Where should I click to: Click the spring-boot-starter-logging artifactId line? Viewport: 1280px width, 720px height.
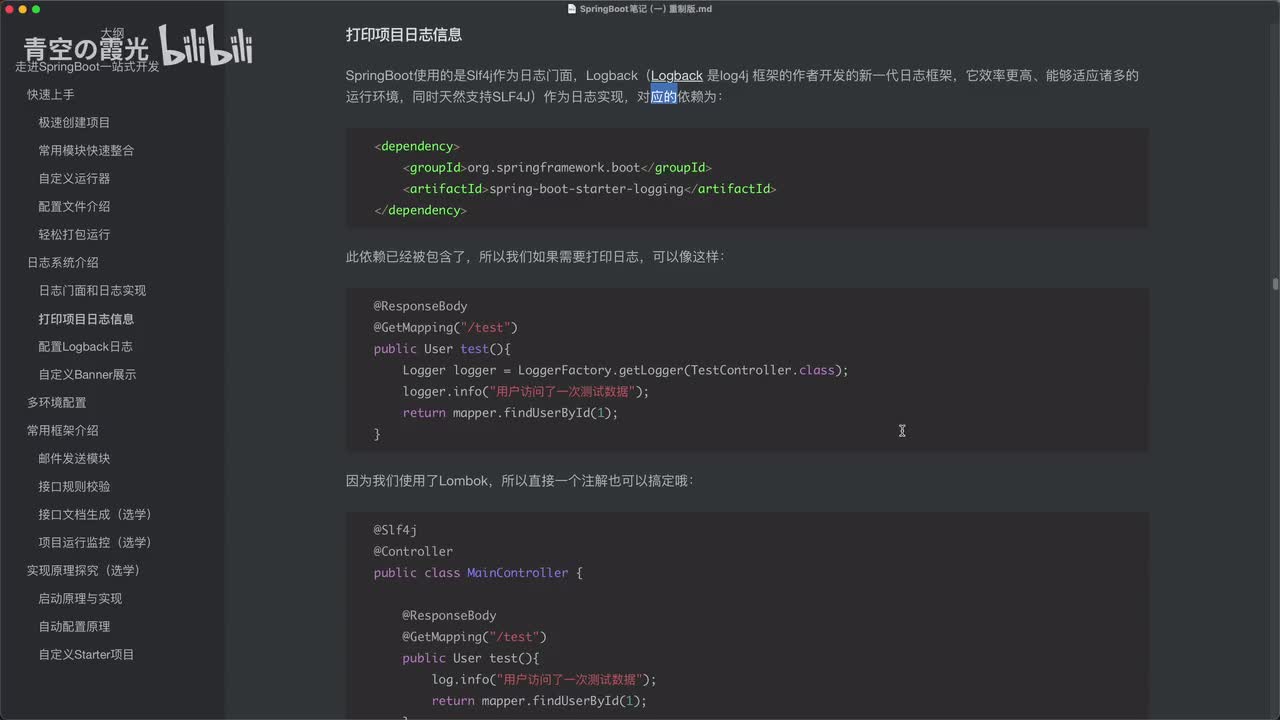point(589,188)
